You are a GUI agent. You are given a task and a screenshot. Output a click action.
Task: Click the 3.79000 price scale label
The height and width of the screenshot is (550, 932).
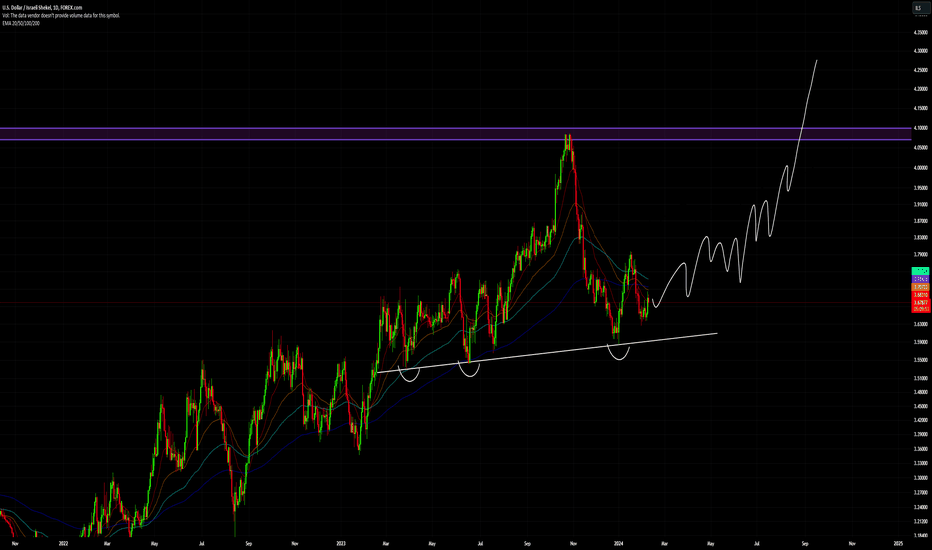(x=920, y=254)
